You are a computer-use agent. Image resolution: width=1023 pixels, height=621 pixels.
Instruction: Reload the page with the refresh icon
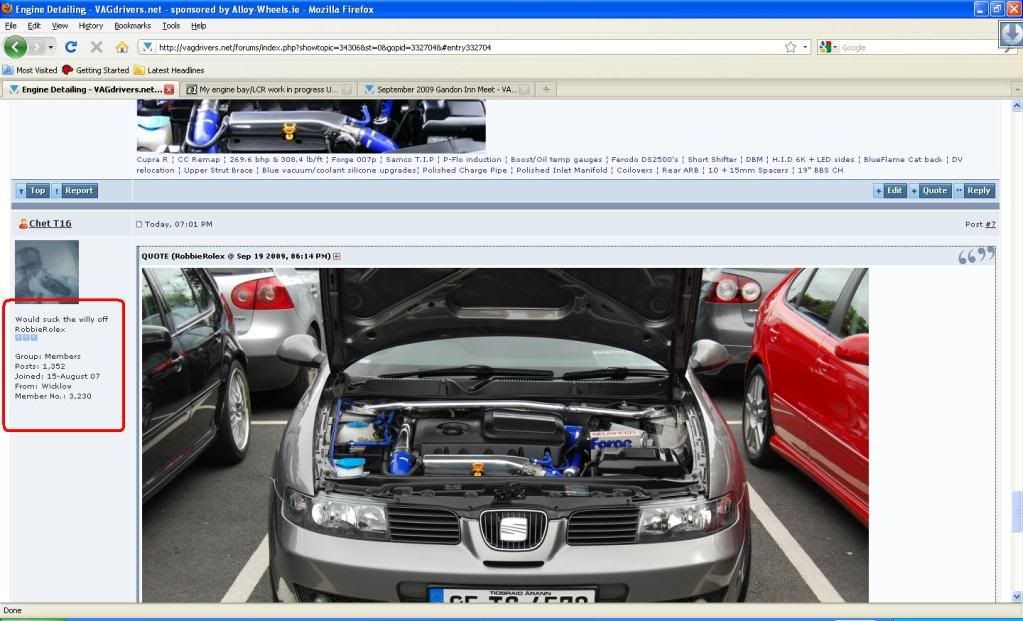coord(71,47)
